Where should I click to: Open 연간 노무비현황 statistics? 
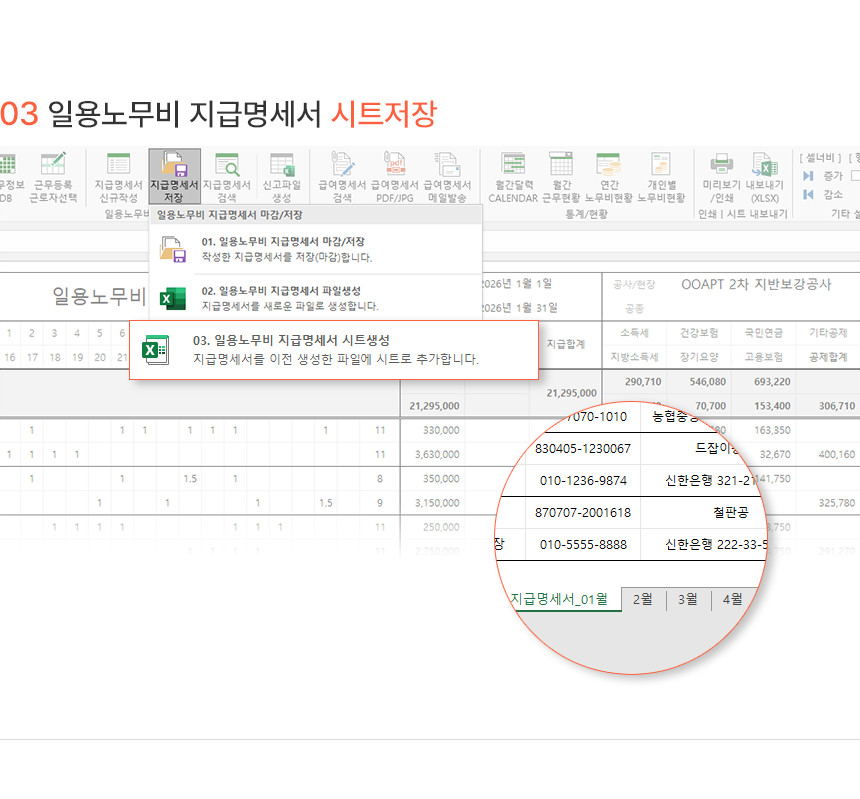(608, 175)
